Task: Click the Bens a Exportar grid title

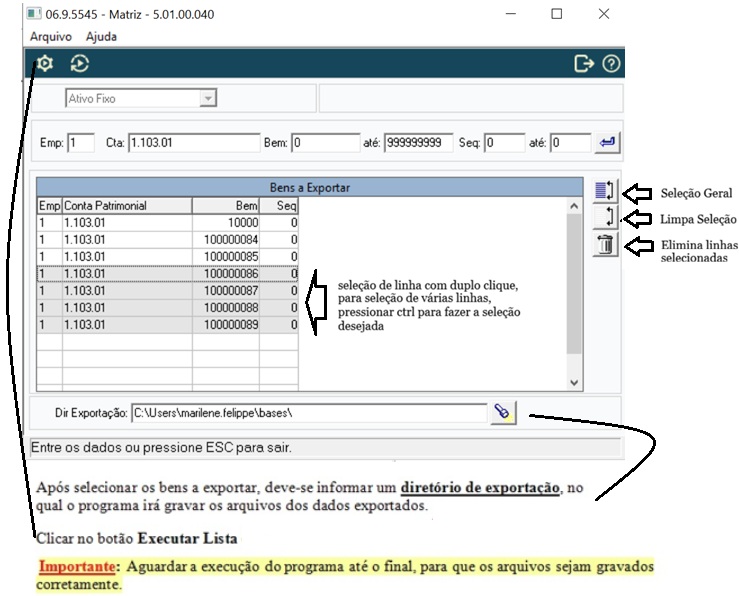Action: (x=310, y=188)
